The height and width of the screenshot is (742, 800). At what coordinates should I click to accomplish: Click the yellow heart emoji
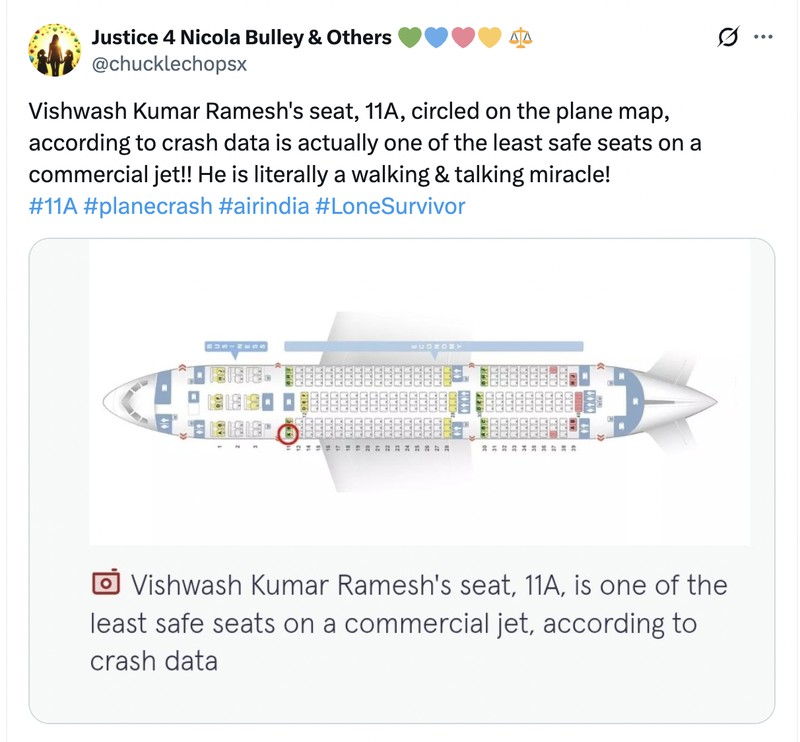(489, 38)
